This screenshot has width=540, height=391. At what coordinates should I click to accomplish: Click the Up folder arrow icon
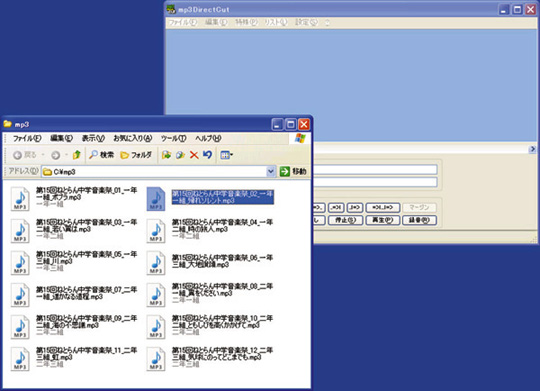click(x=76, y=155)
